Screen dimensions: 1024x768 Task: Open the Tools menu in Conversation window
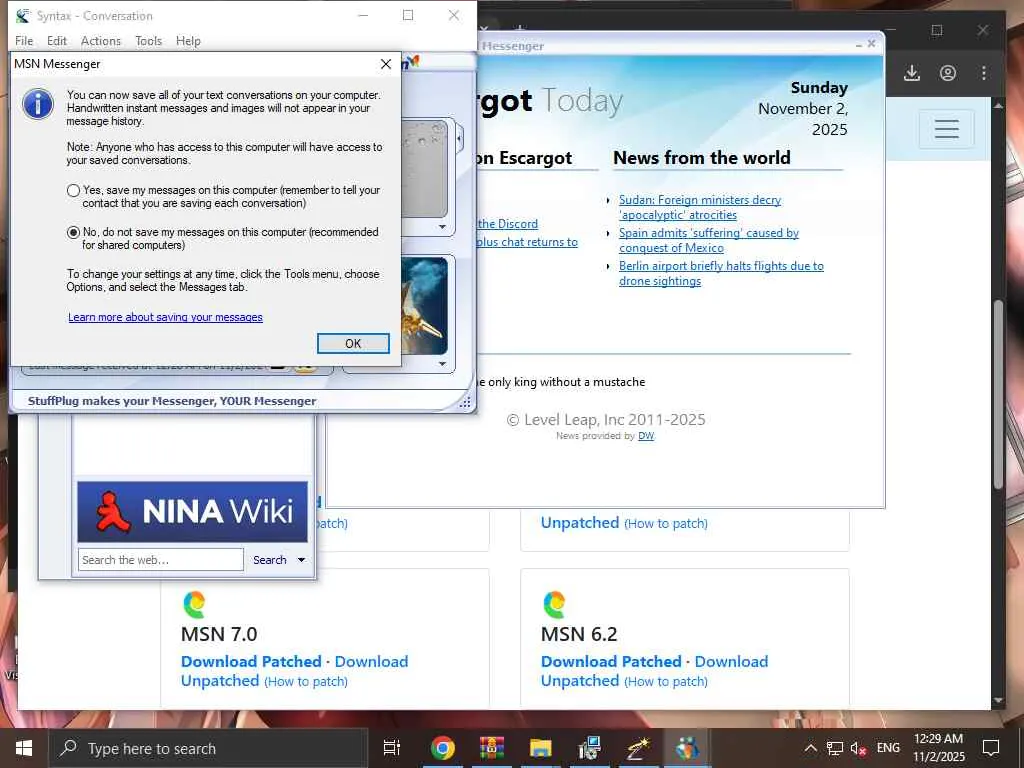(148, 41)
